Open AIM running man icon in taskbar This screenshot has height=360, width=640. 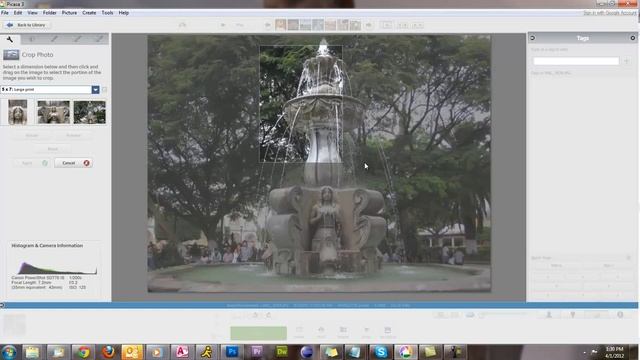coord(207,352)
